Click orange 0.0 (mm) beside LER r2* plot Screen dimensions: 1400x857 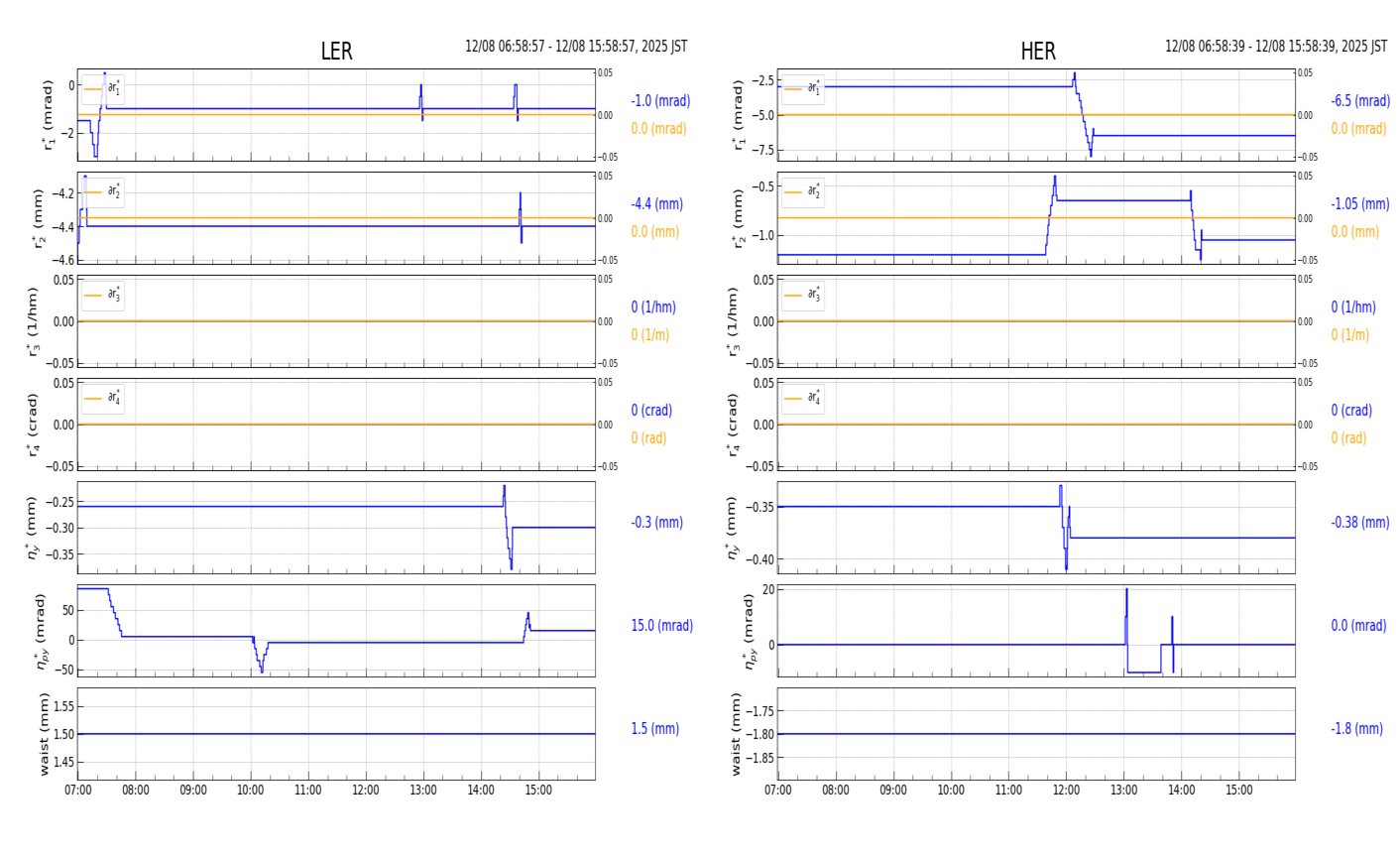point(654,232)
